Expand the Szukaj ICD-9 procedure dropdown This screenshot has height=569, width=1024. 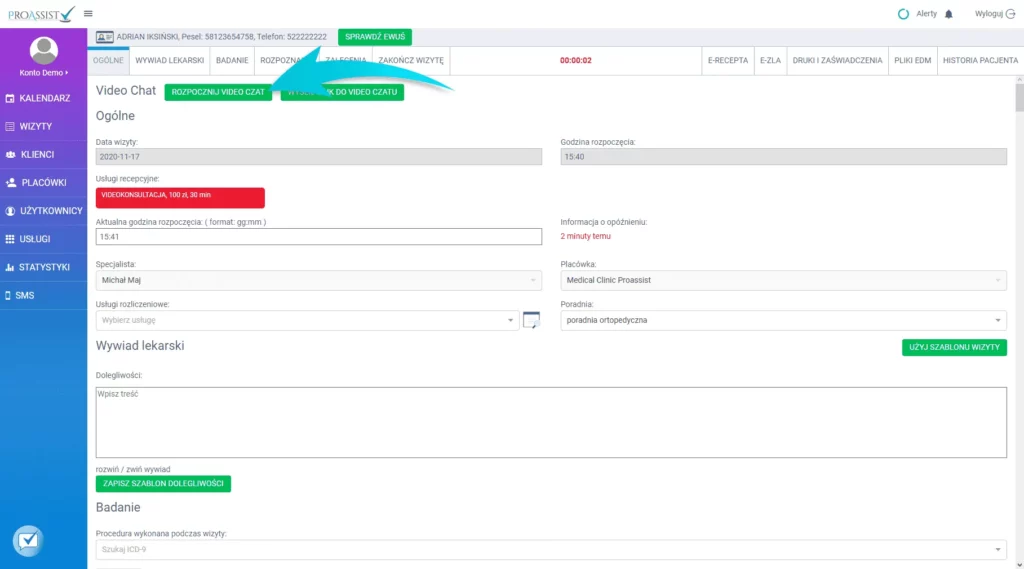[x=551, y=549]
